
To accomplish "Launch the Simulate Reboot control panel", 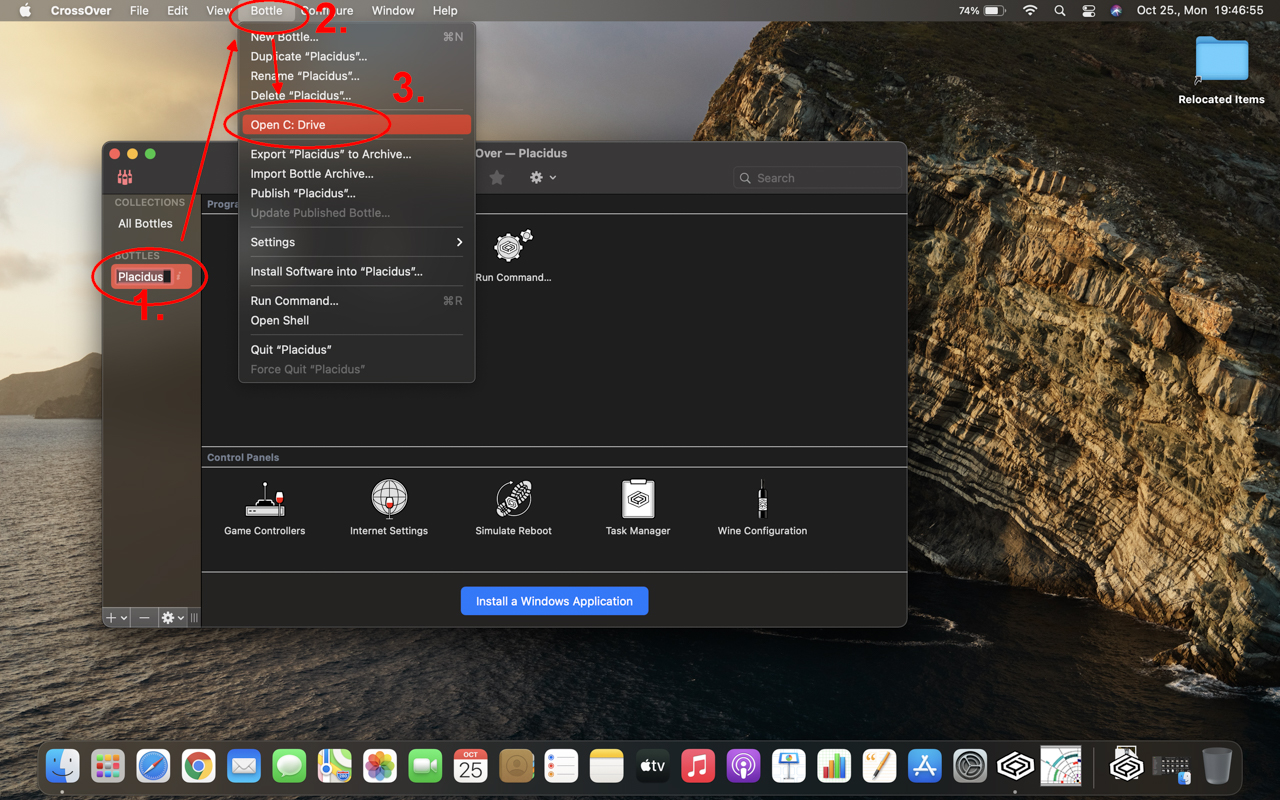I will (513, 508).
